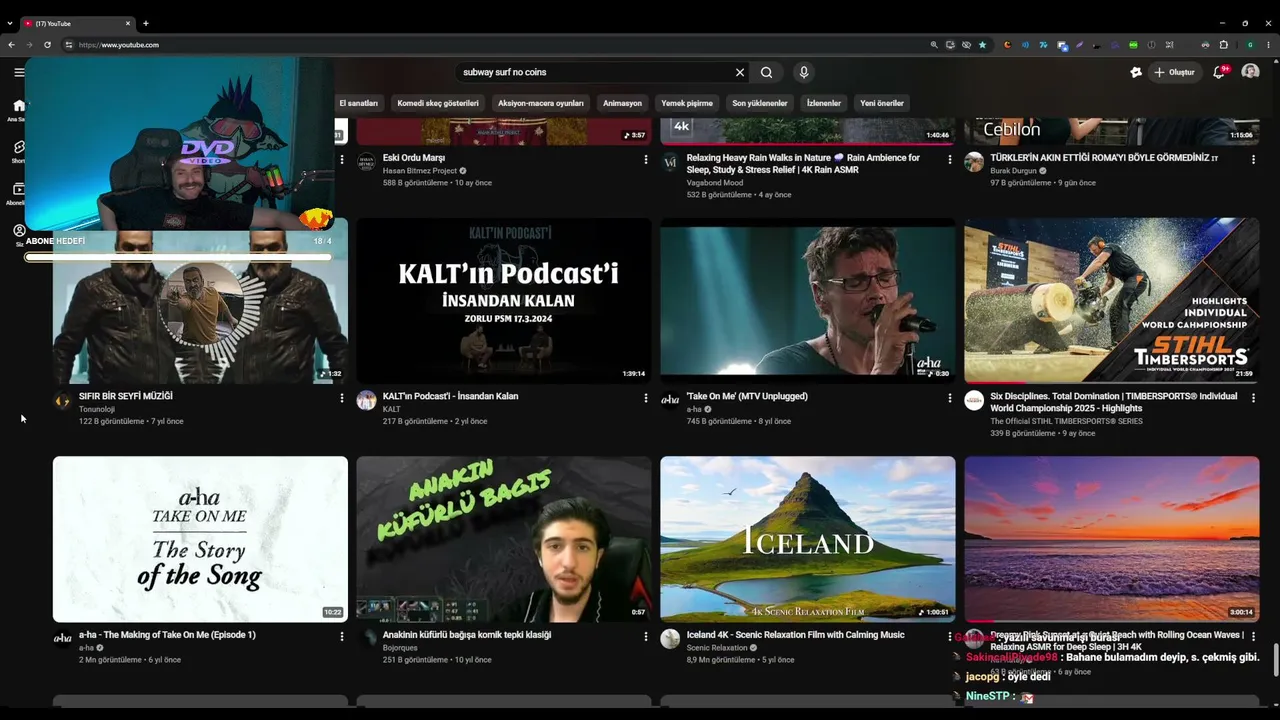Play the KALT'ın Podcast'i thumbnail
The image size is (1280, 720).
pyautogui.click(x=504, y=300)
